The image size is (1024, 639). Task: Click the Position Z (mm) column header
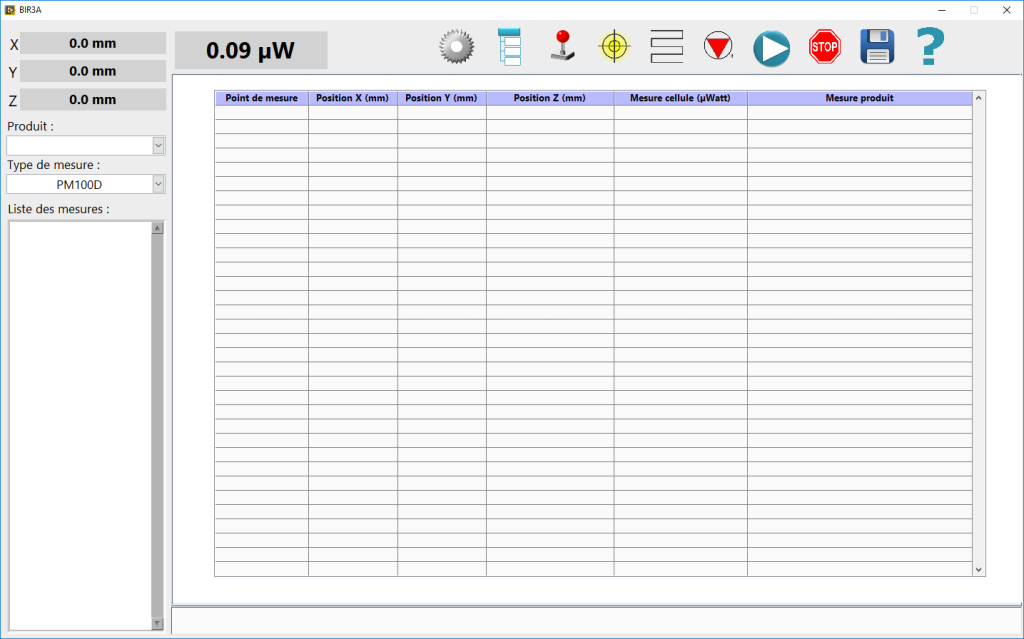tap(550, 98)
